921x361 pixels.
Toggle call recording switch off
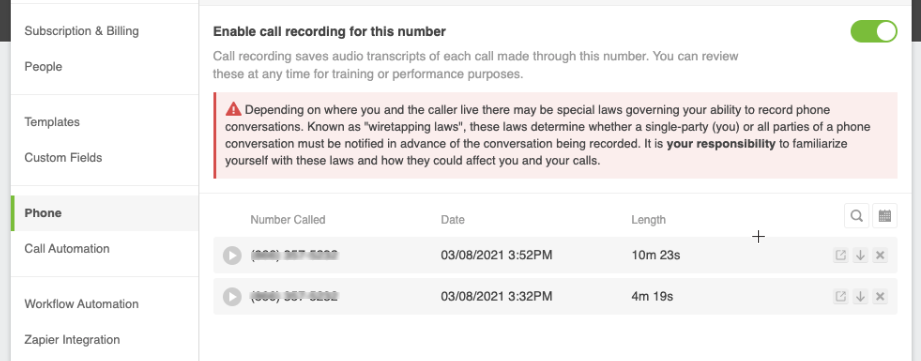coord(873,32)
